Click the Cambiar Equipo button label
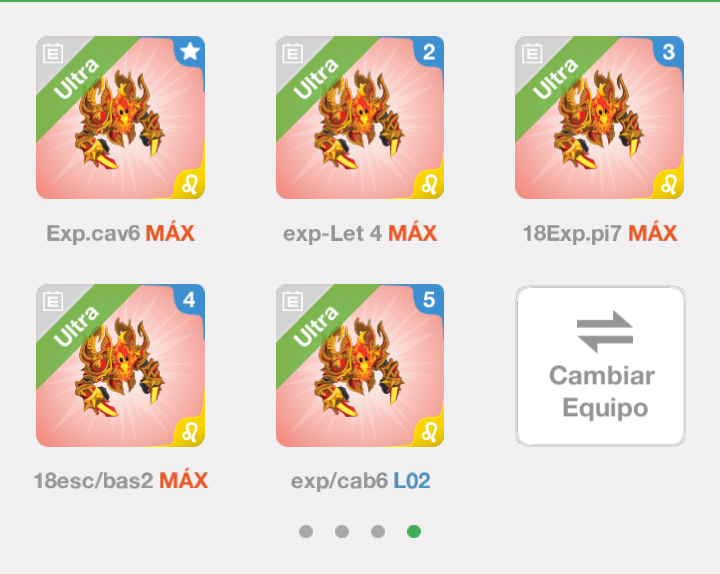 click(x=602, y=392)
